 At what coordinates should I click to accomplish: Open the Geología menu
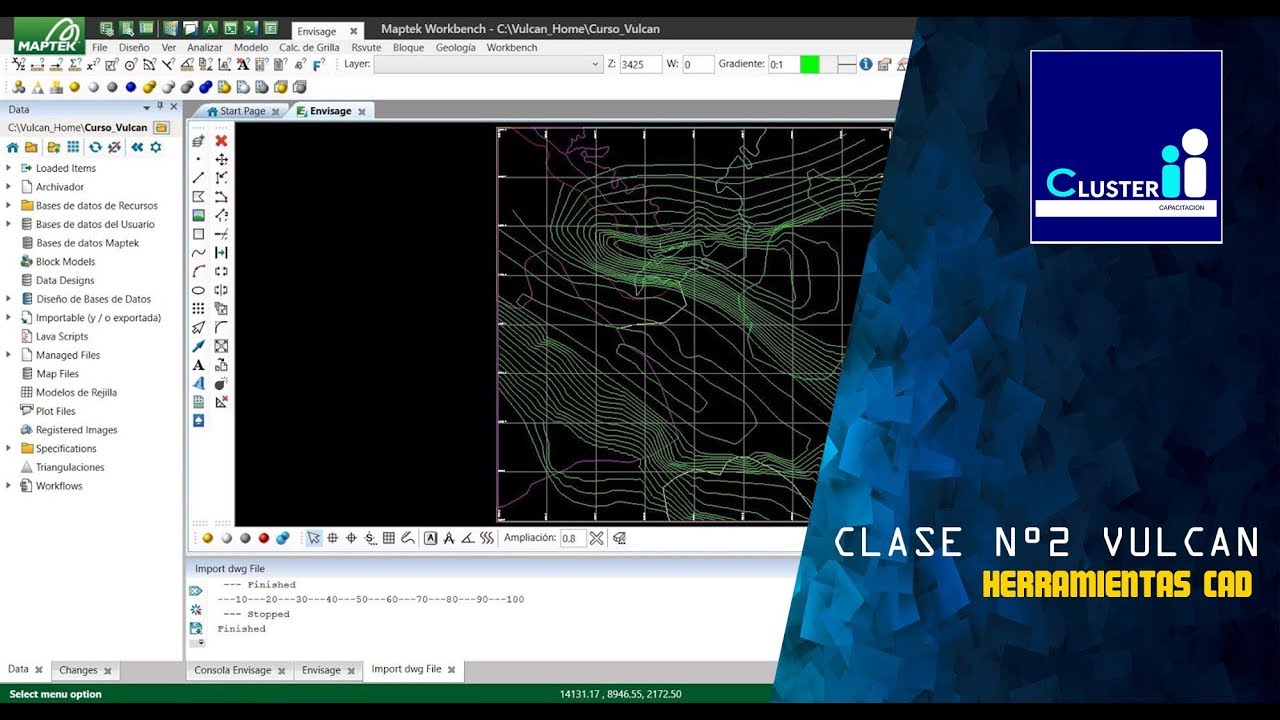(456, 47)
